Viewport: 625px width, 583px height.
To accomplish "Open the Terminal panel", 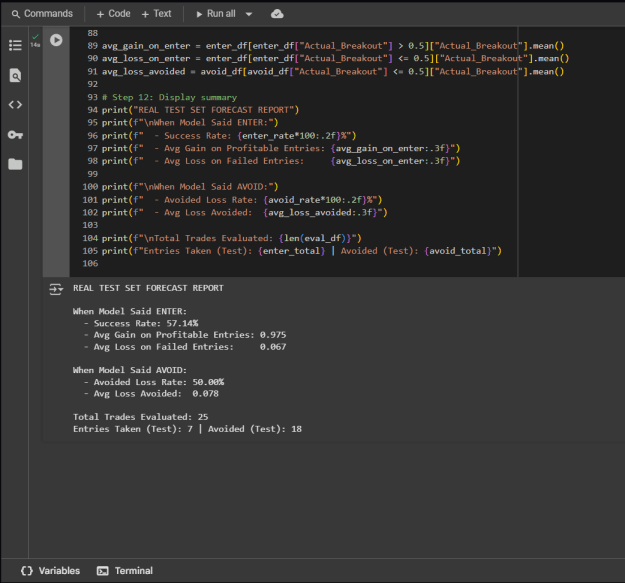I will click(125, 571).
